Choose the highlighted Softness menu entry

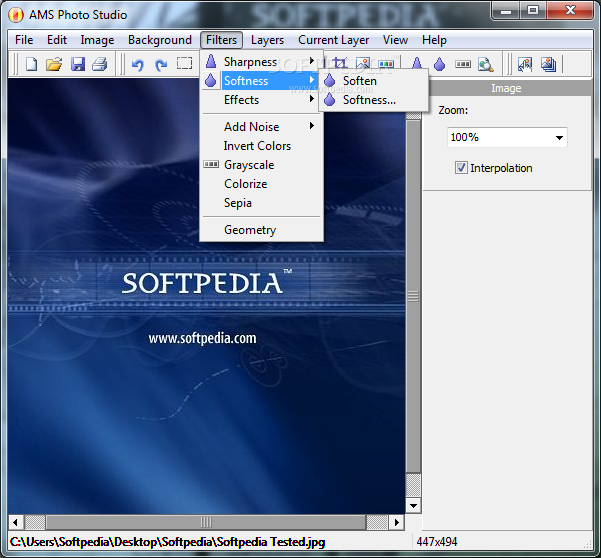pos(262,81)
